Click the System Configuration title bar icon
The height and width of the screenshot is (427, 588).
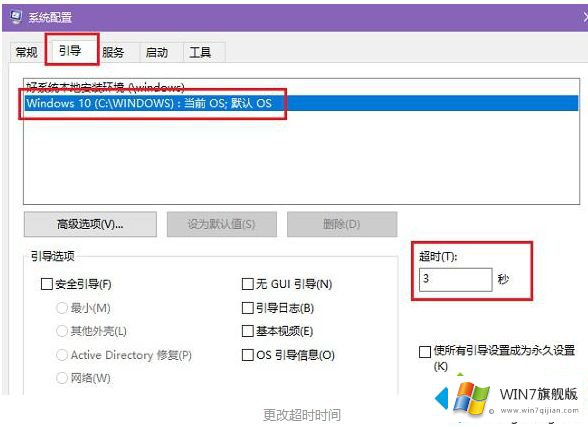point(16,17)
